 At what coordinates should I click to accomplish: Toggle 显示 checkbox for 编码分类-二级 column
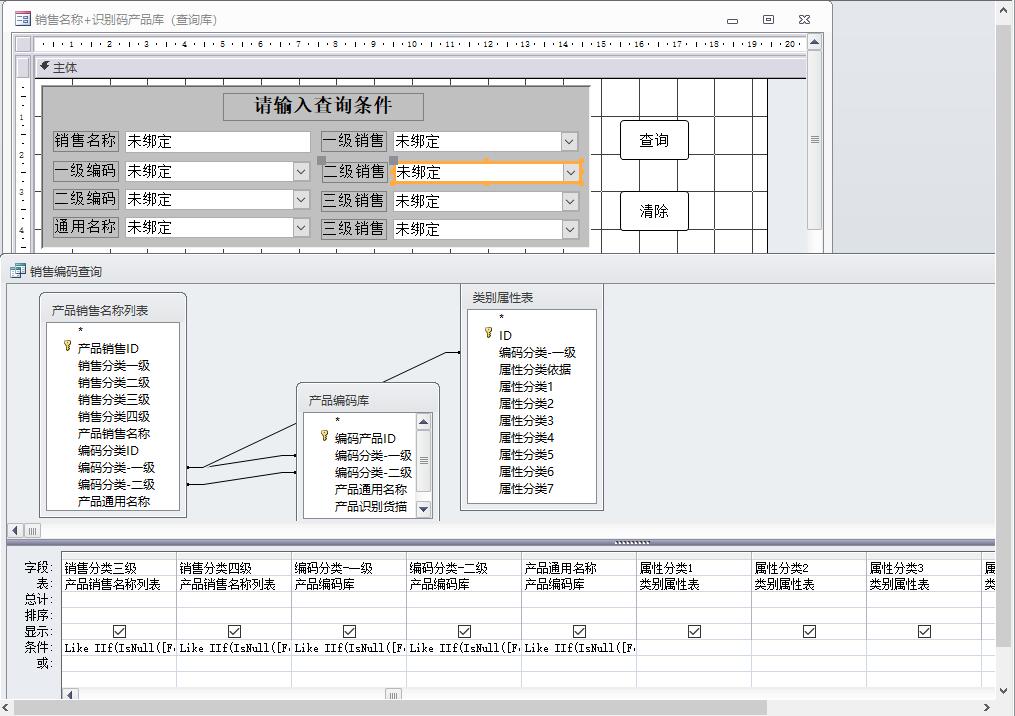click(464, 631)
